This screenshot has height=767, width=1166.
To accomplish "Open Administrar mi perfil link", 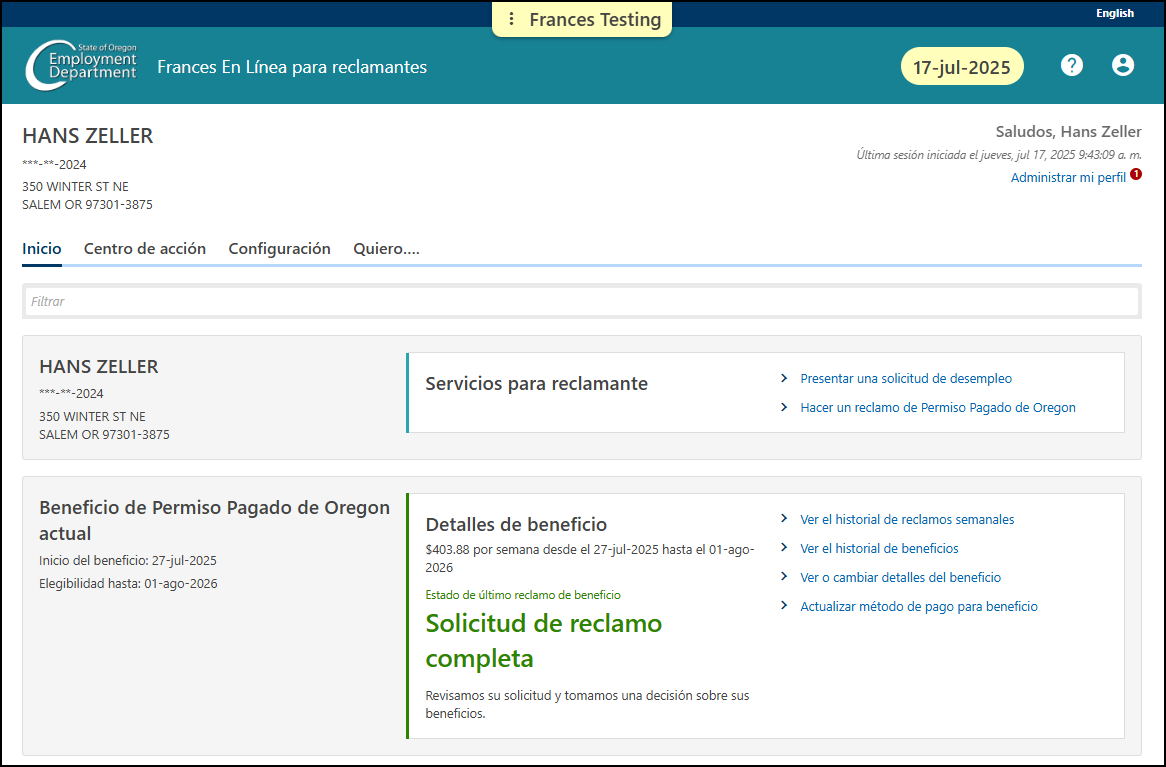I will pyautogui.click(x=1068, y=178).
